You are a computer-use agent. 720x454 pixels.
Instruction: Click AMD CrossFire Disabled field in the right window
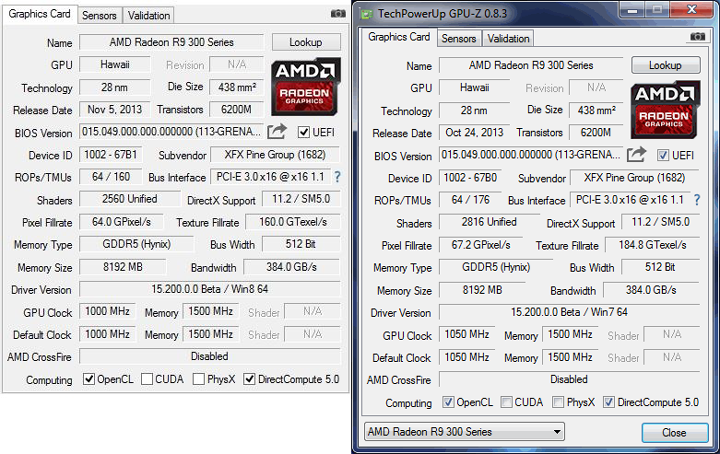click(569, 379)
